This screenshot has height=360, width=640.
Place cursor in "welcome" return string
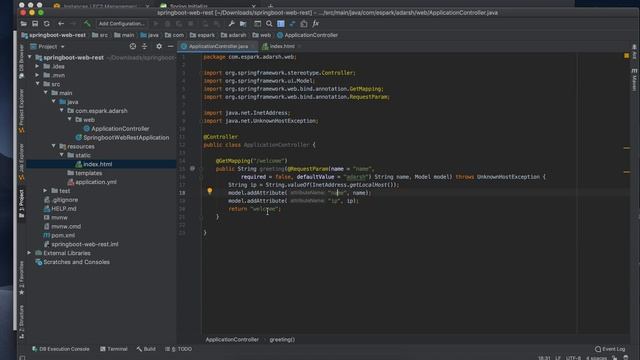(x=264, y=209)
